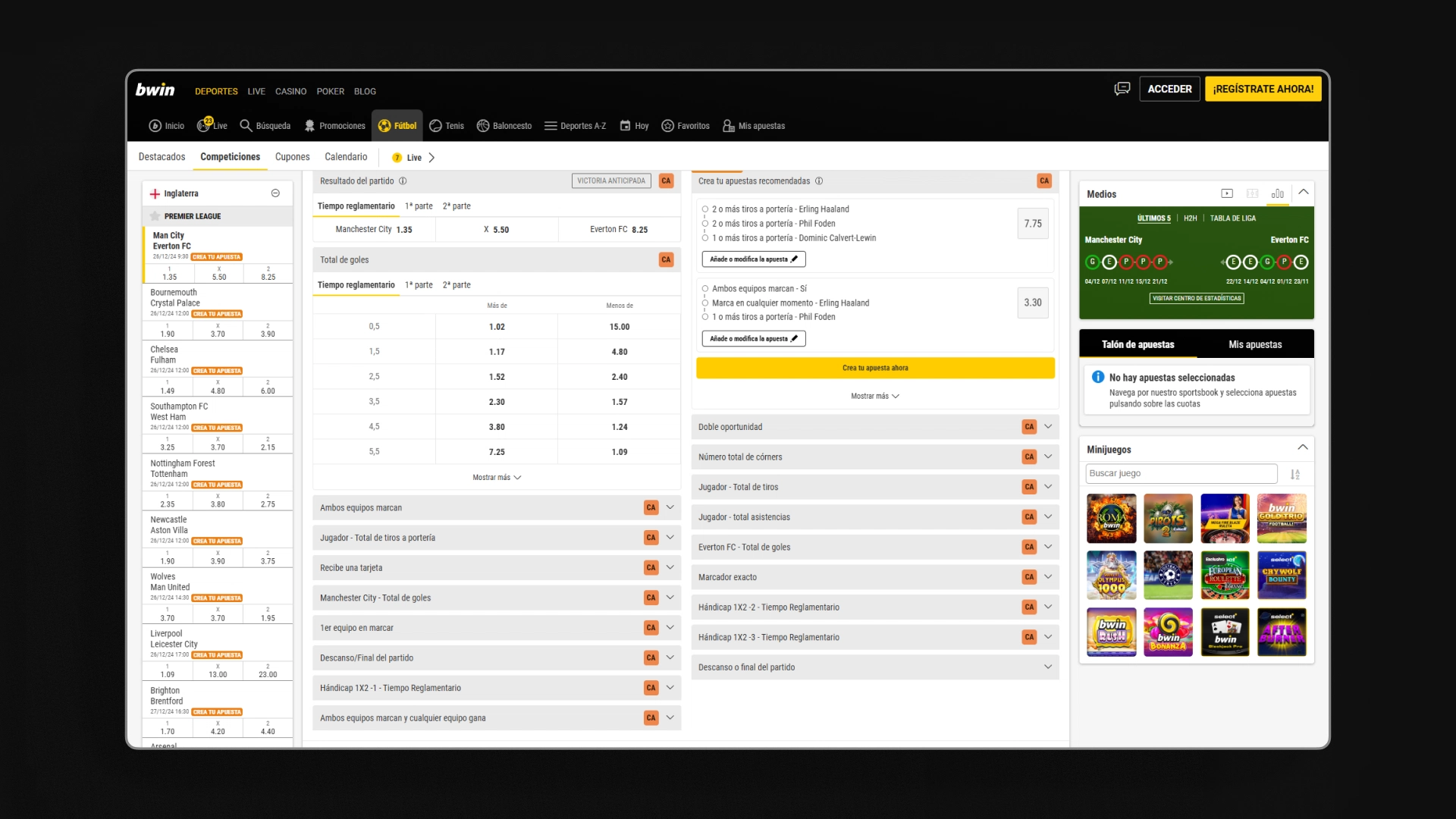Viewport: 1456px width, 819px height.
Task: Open Promociones in the sports bar
Action: pyautogui.click(x=334, y=126)
